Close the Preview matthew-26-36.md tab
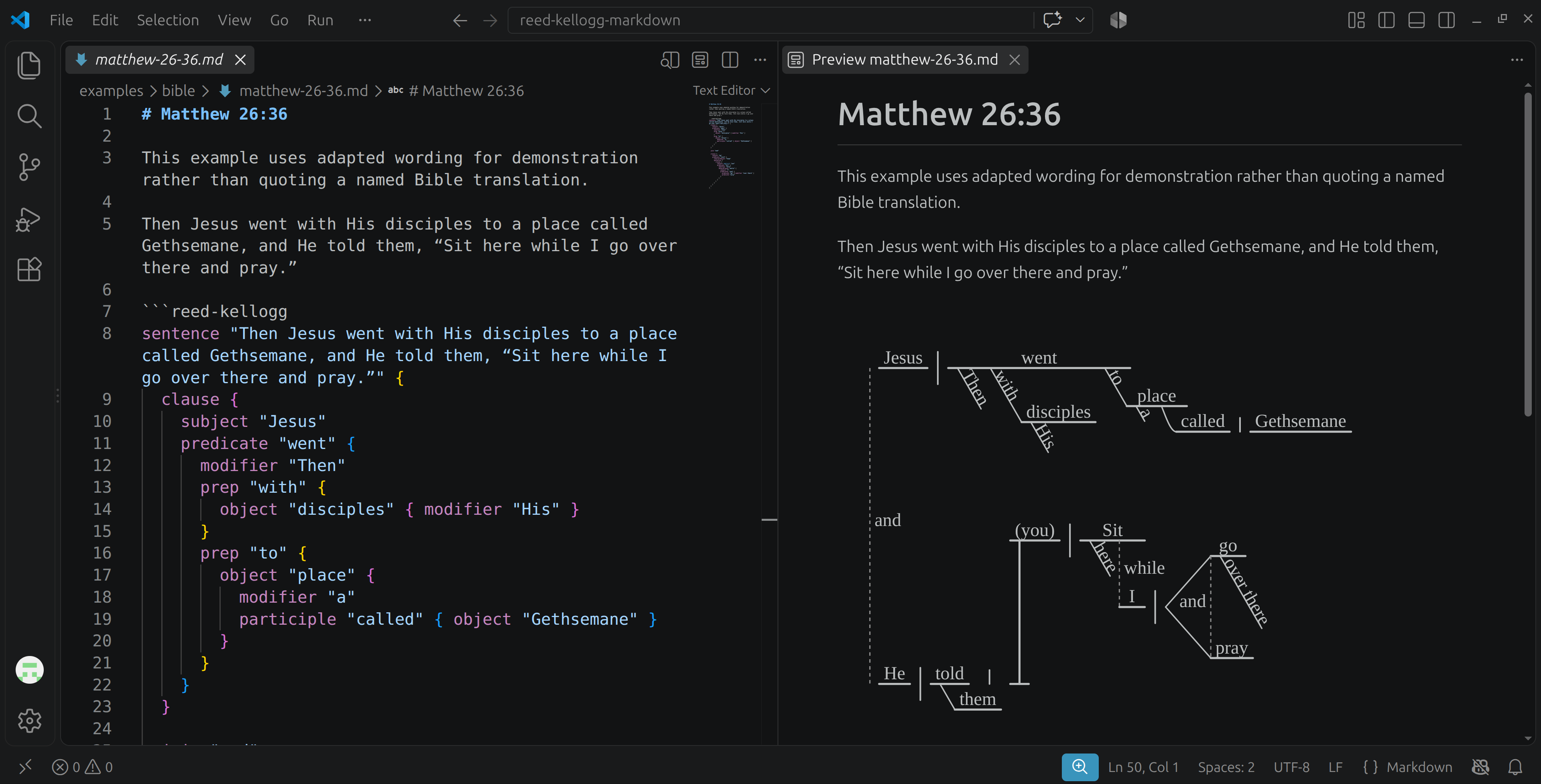Viewport: 1541px width, 784px height. (x=1014, y=60)
